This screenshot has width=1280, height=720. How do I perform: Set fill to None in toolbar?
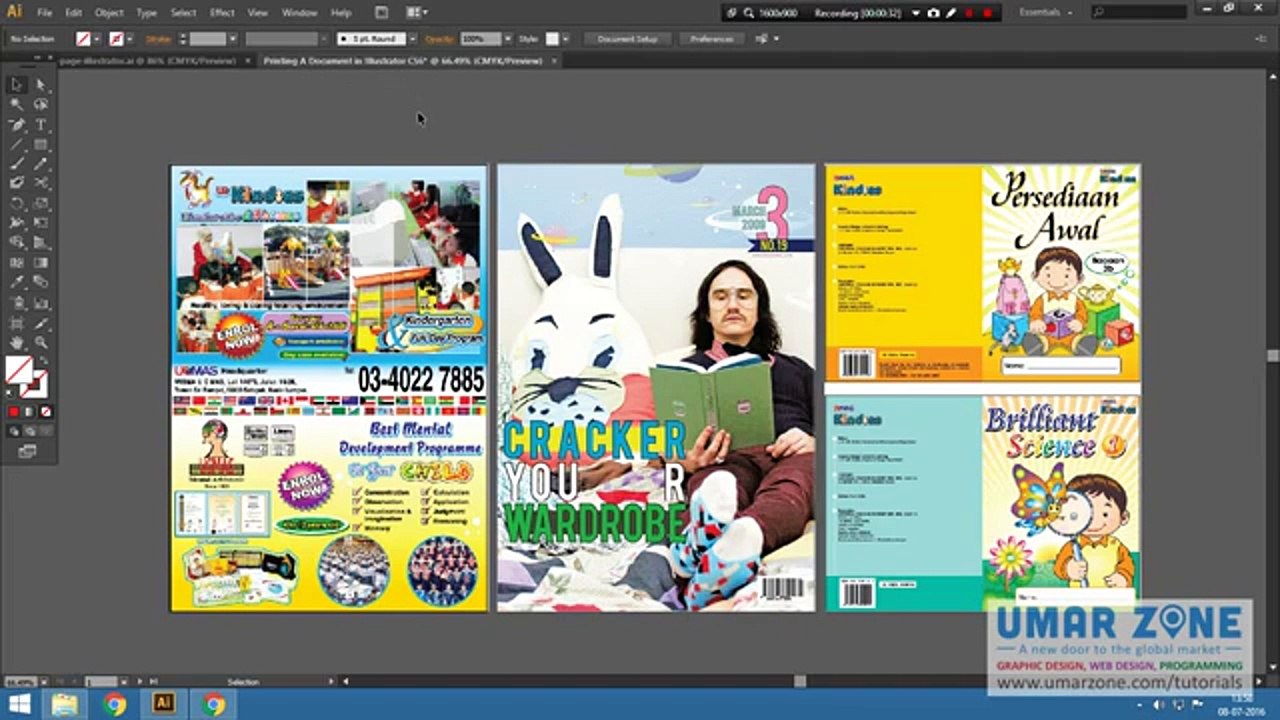point(45,411)
